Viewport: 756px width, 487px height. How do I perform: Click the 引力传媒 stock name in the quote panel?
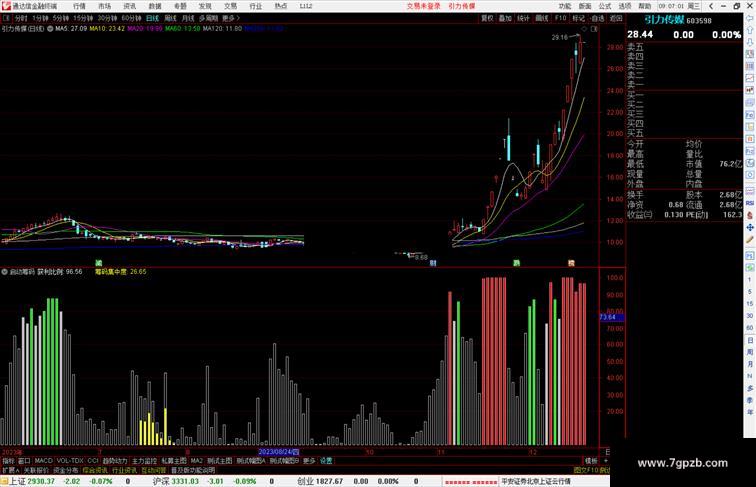[x=664, y=20]
